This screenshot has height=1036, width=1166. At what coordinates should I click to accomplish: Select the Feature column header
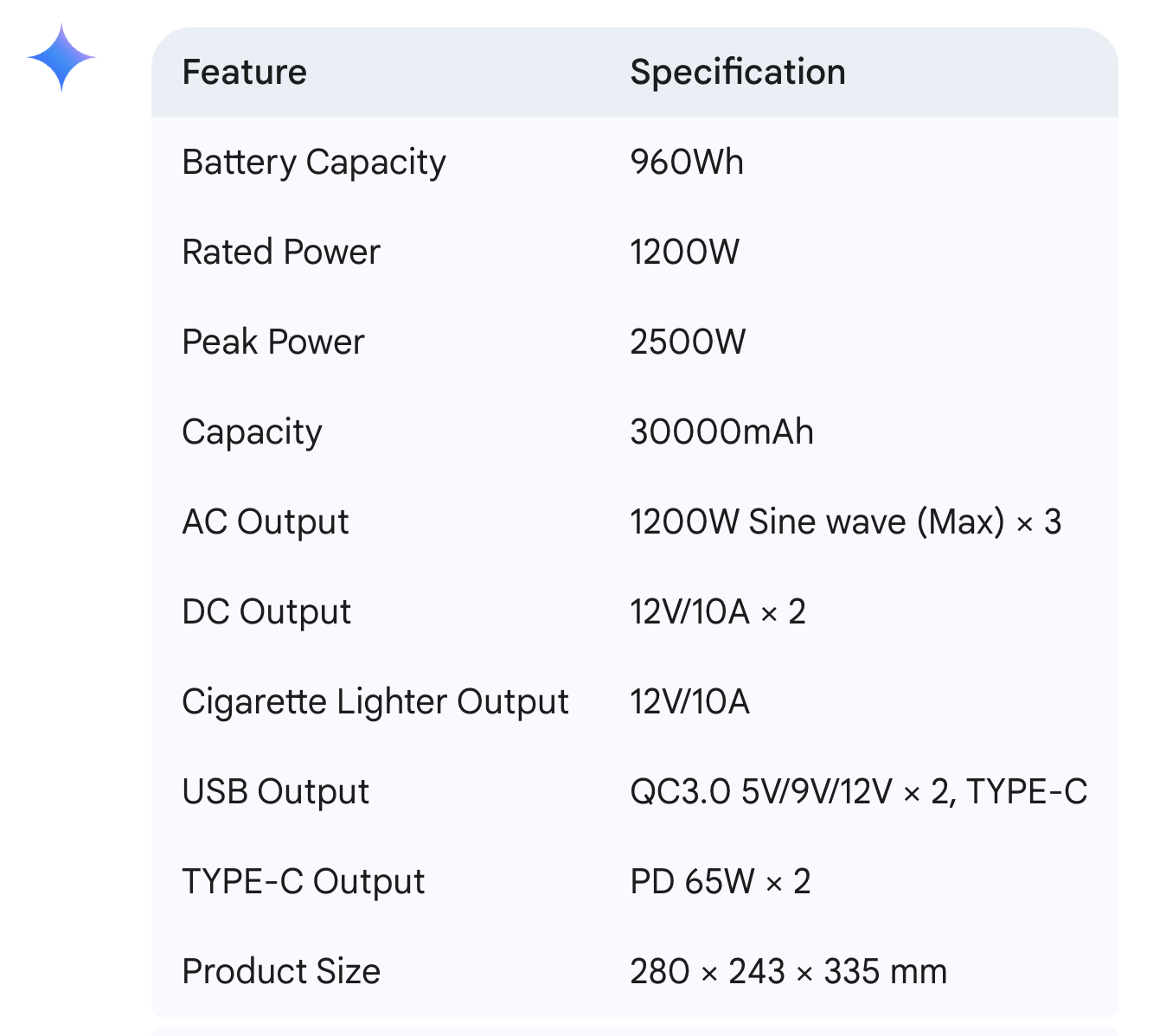pyautogui.click(x=245, y=72)
